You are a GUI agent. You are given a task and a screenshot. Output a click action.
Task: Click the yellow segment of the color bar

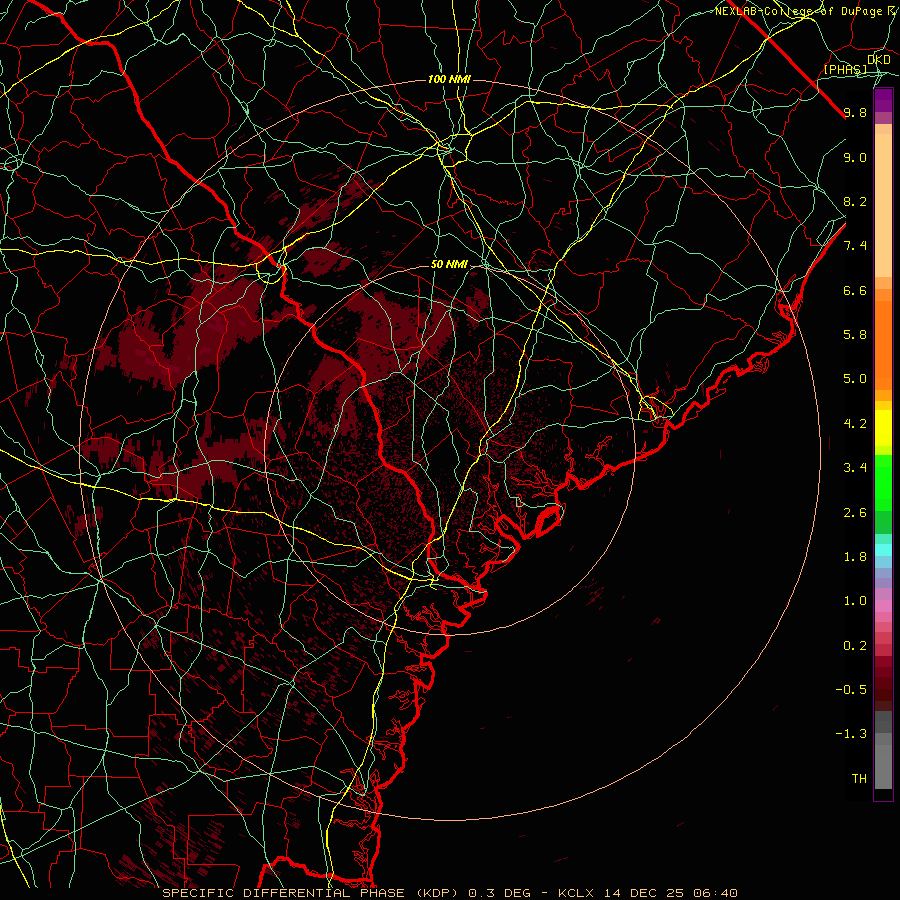(x=883, y=428)
